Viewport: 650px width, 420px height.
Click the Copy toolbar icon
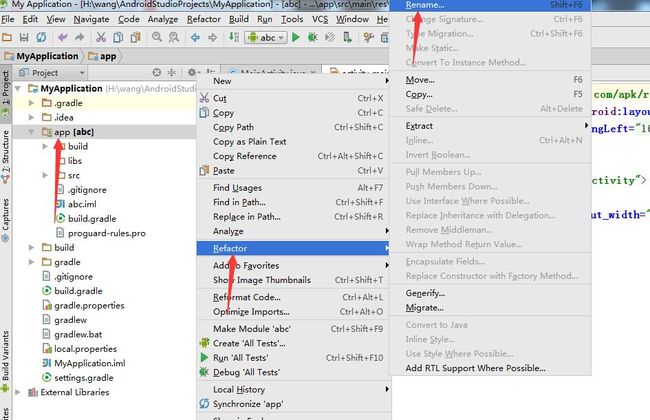tap(118, 37)
